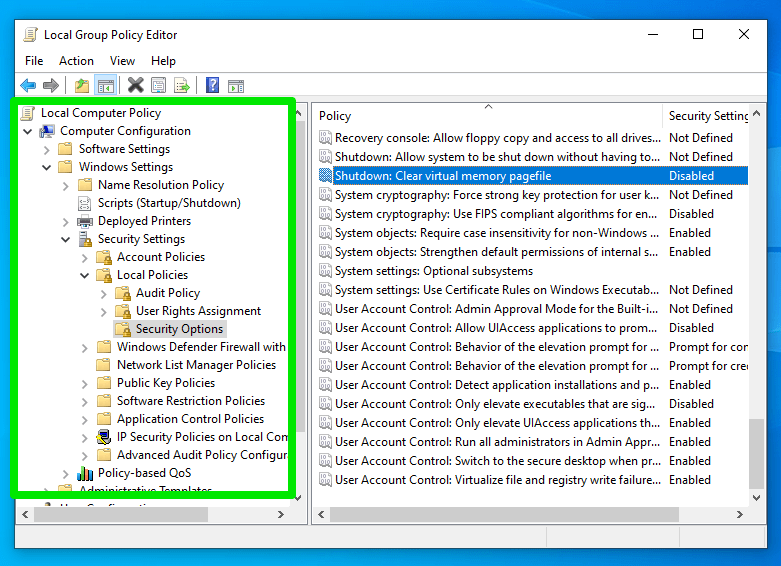Click the Up One Level folder icon
Image resolution: width=781 pixels, height=566 pixels.
82,86
